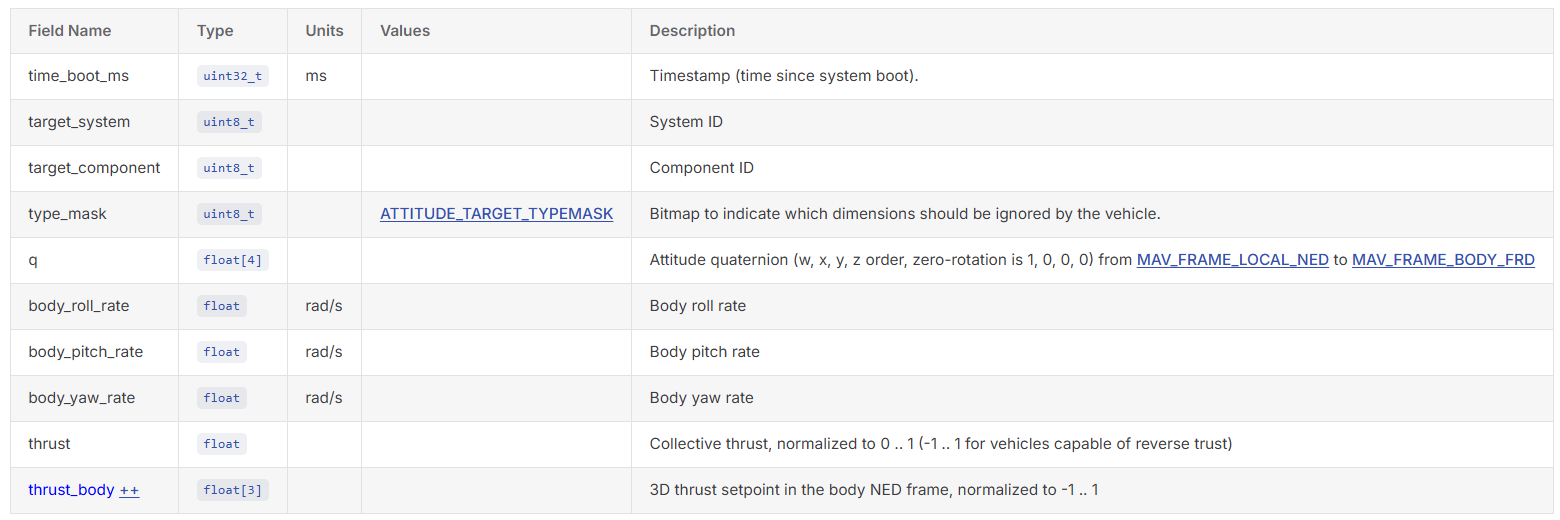
Task: Click the float[3] type badge
Action: point(233,490)
